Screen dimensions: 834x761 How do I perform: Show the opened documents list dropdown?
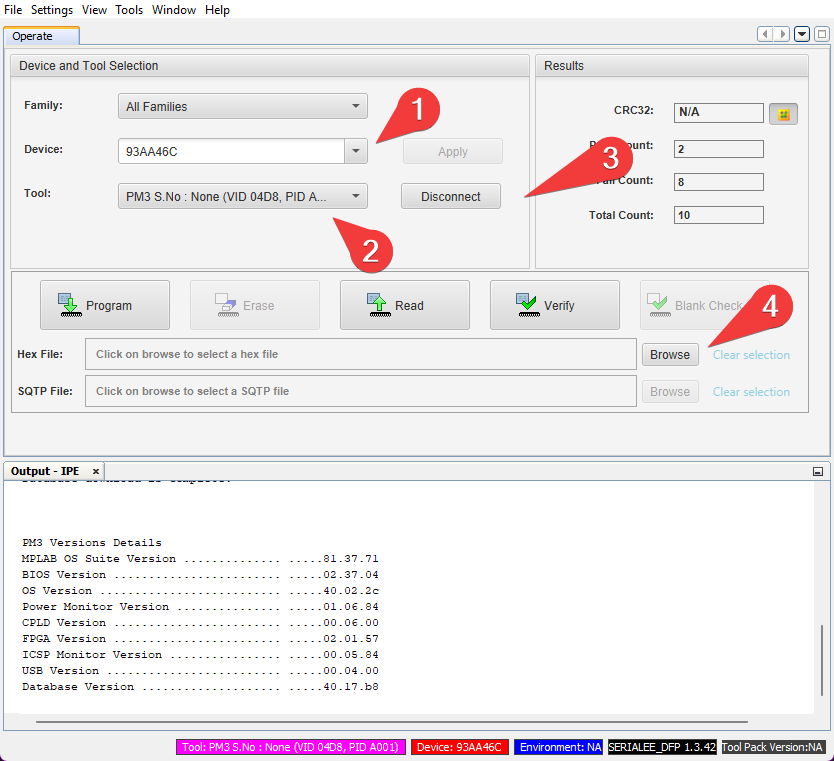pyautogui.click(x=802, y=35)
